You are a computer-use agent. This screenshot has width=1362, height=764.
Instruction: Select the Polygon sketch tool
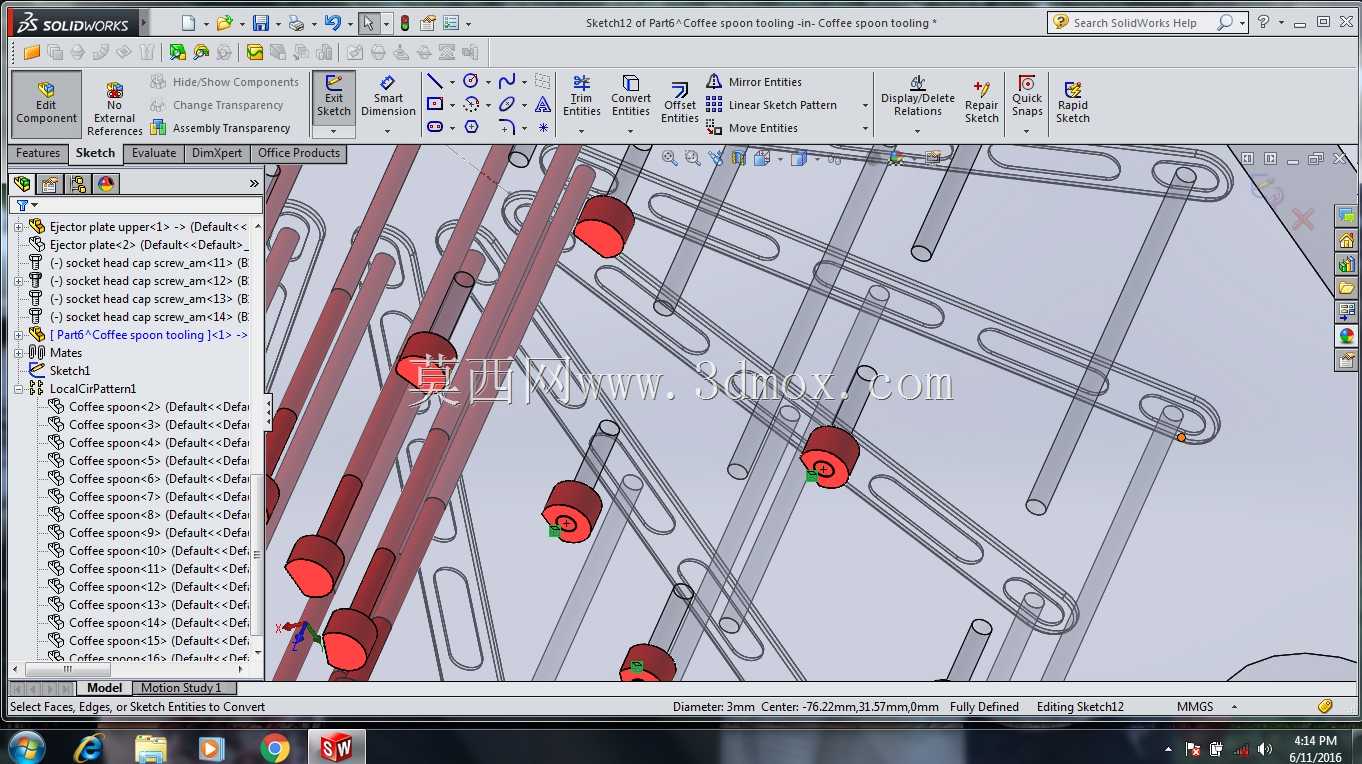pyautogui.click(x=471, y=127)
